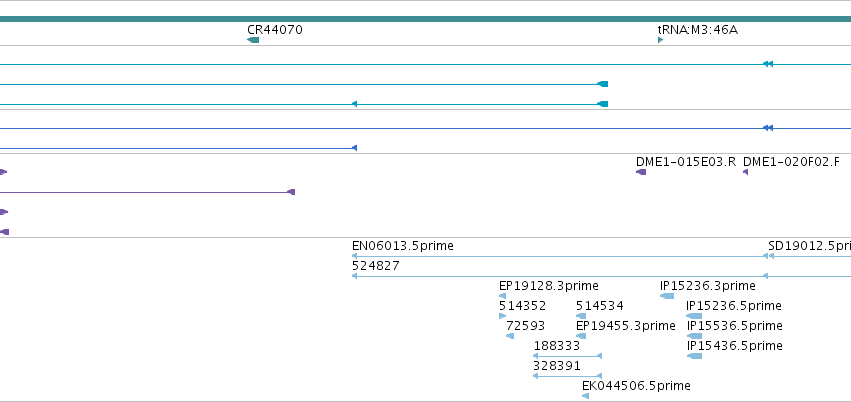This screenshot has width=851, height=402.
Task: Click the IP15536.5prime label
Action: click(x=735, y=326)
